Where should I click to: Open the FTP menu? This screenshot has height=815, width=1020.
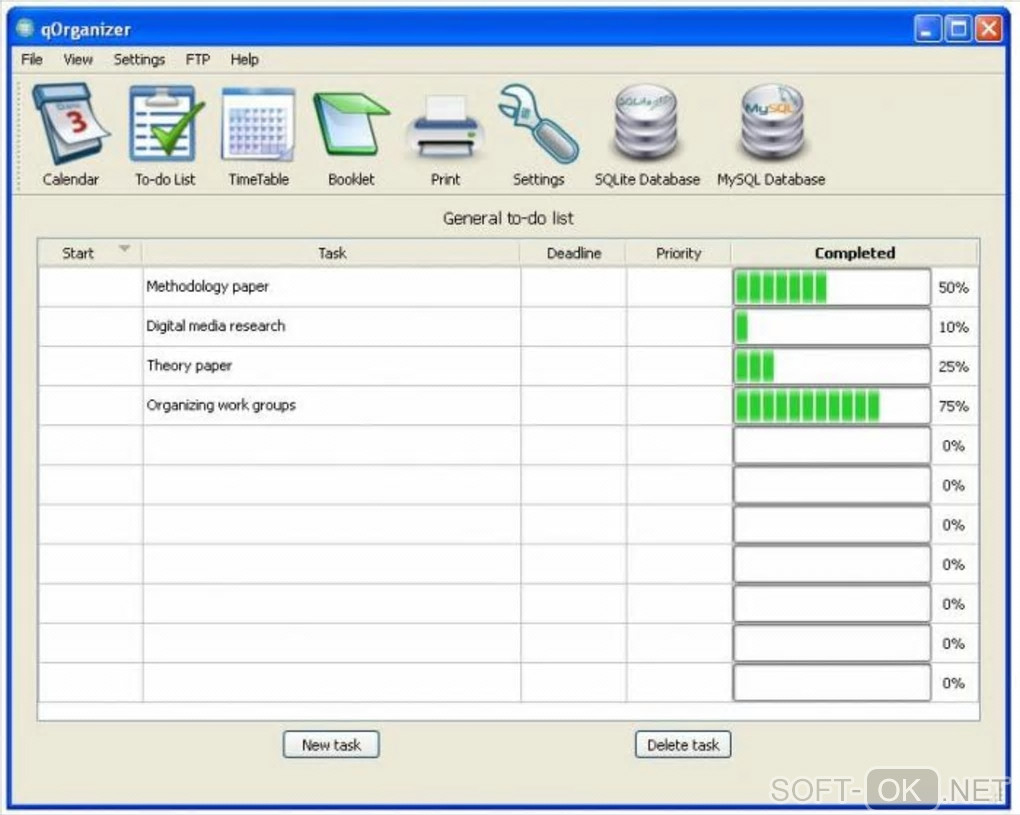click(198, 60)
